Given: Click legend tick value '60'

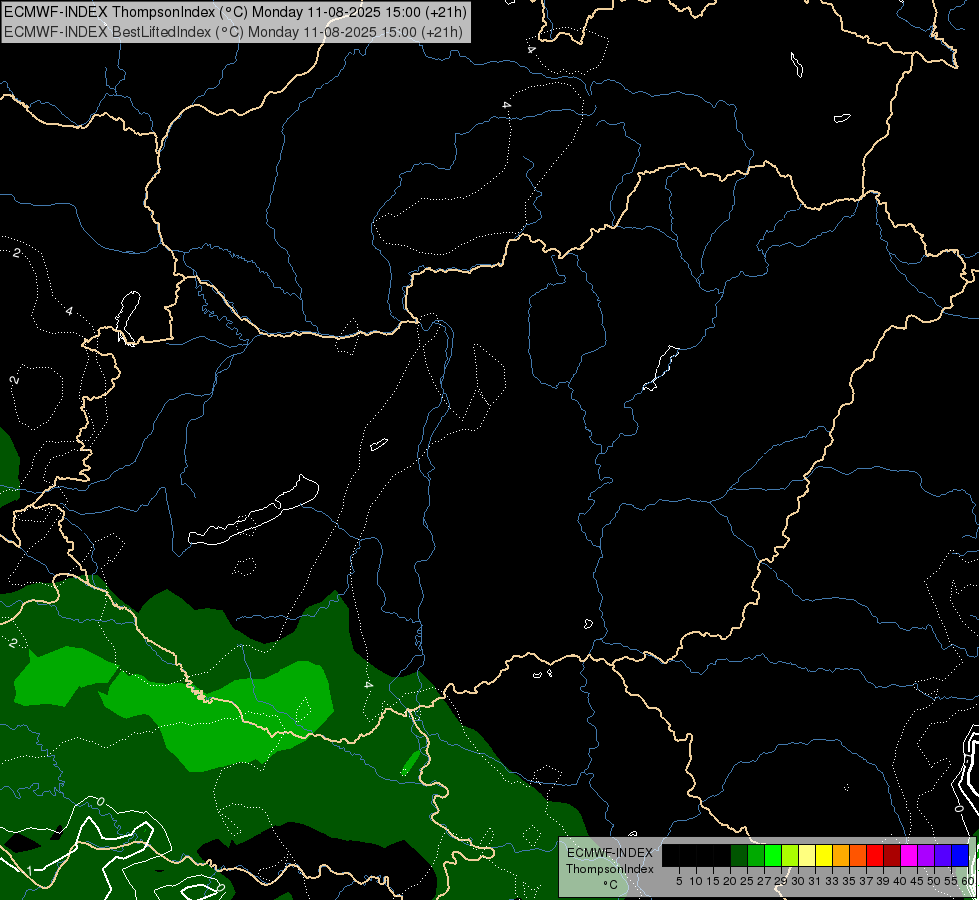Looking at the screenshot, I should (968, 881).
